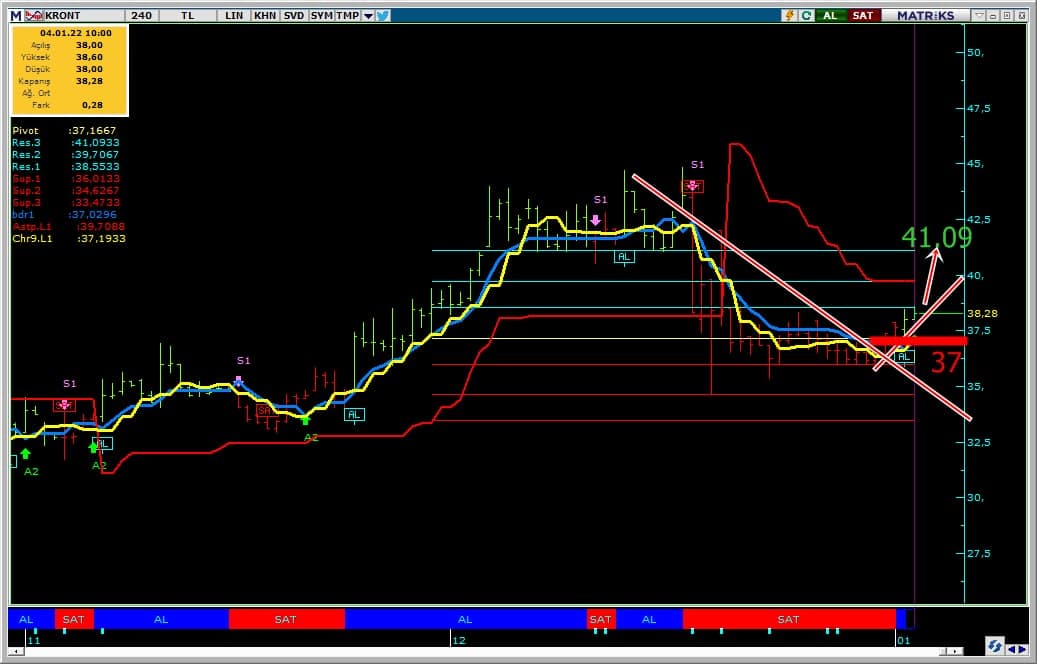Toggle LIN linear scale mode

point(234,16)
